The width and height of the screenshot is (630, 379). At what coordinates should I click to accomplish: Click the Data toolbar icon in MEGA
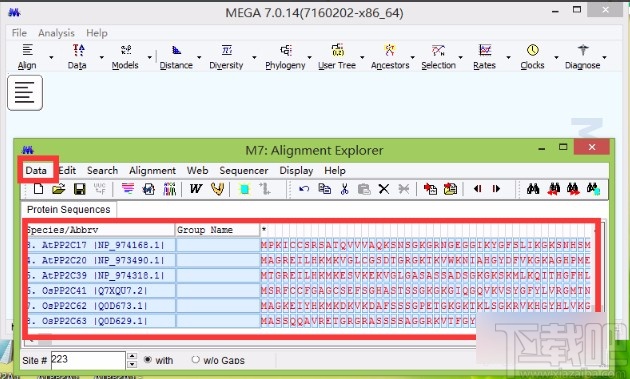pyautogui.click(x=78, y=57)
